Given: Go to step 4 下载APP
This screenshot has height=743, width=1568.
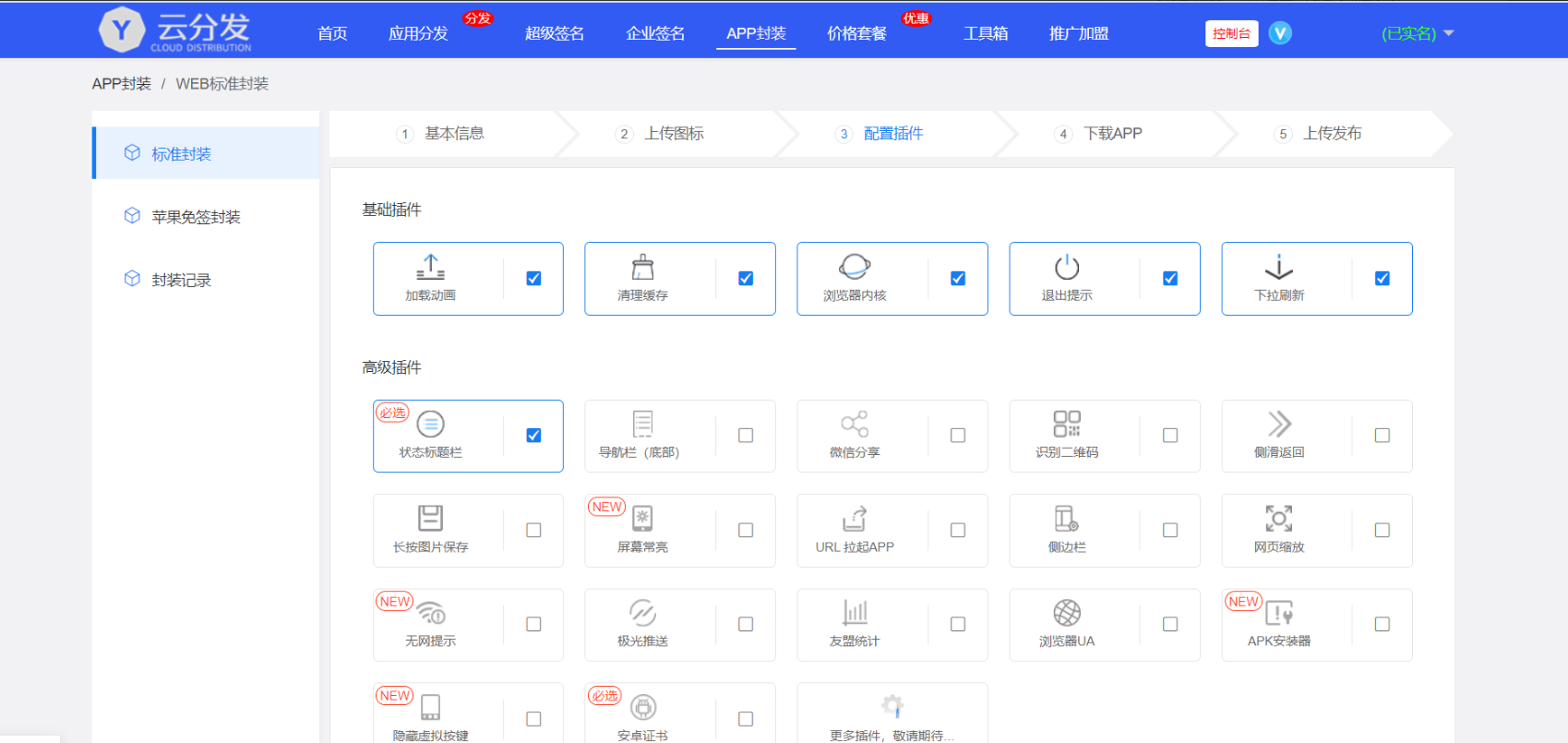Looking at the screenshot, I should click(1099, 134).
